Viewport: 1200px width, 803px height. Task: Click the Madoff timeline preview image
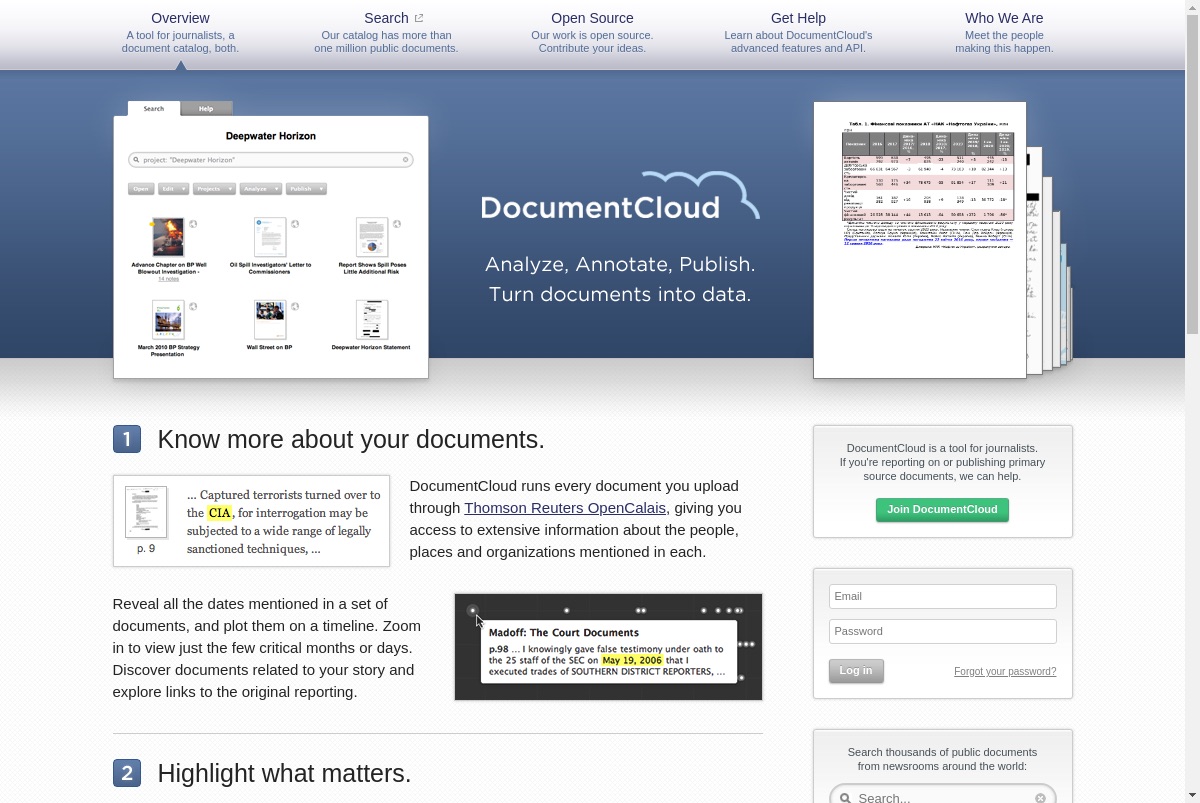(608, 647)
